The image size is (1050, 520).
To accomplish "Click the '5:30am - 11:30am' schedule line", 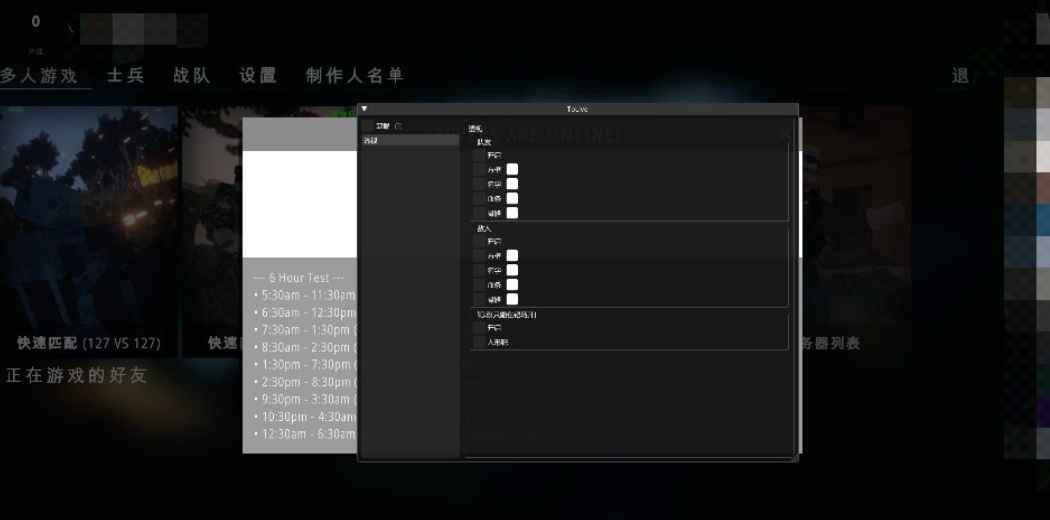I will [x=305, y=295].
